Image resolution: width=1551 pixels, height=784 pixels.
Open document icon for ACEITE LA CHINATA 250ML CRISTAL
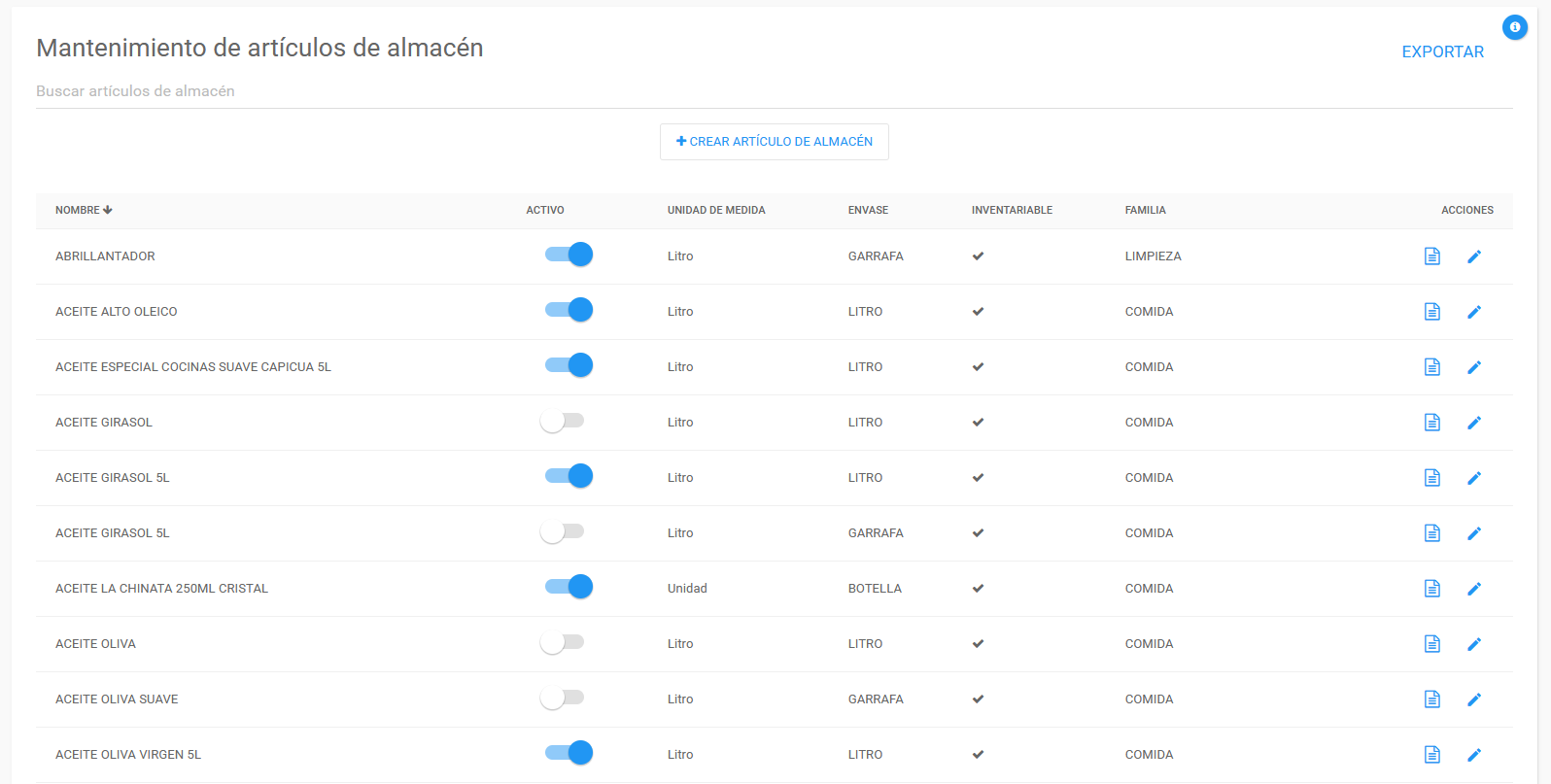(x=1431, y=589)
